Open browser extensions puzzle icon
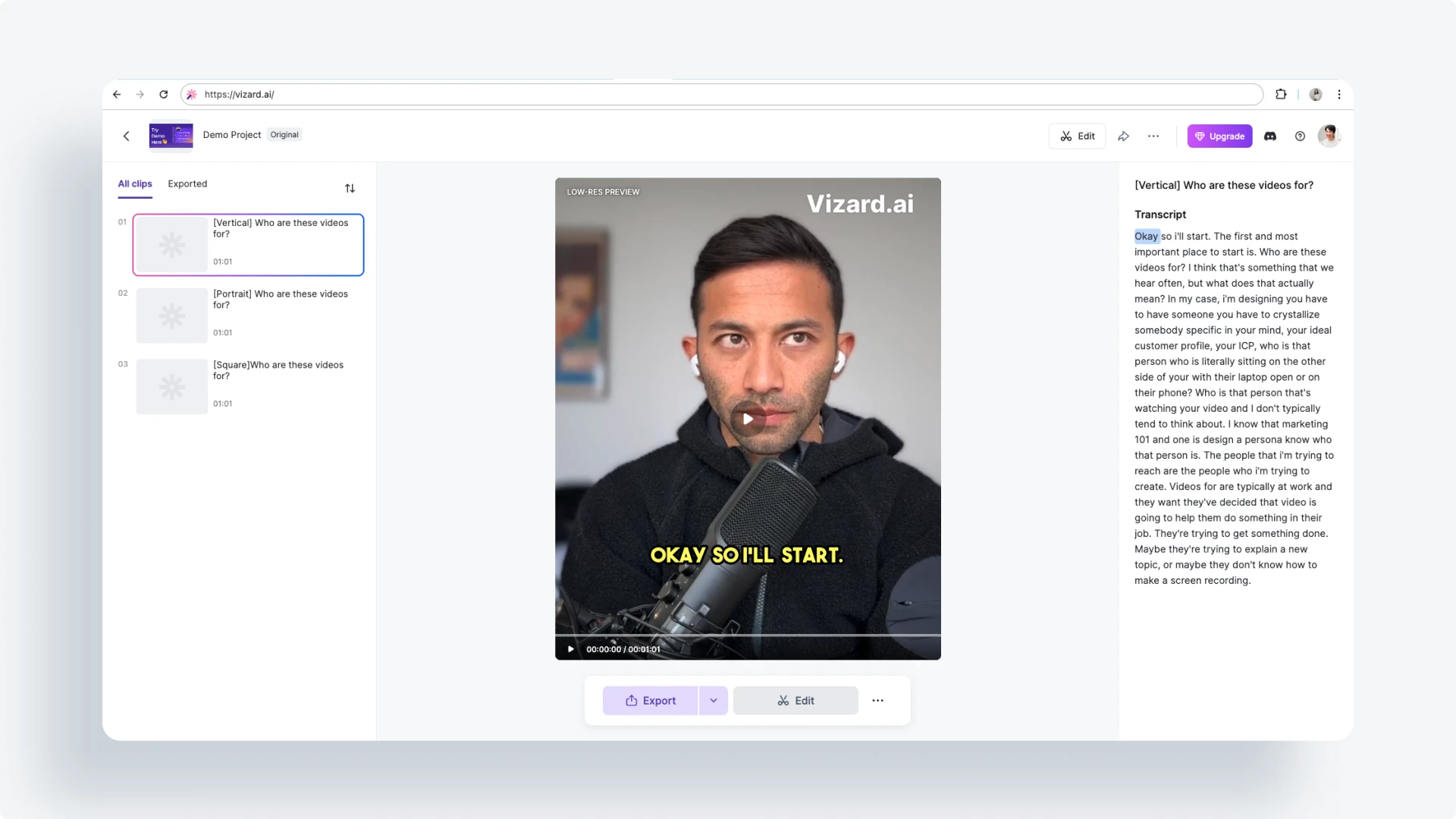 (x=1281, y=95)
